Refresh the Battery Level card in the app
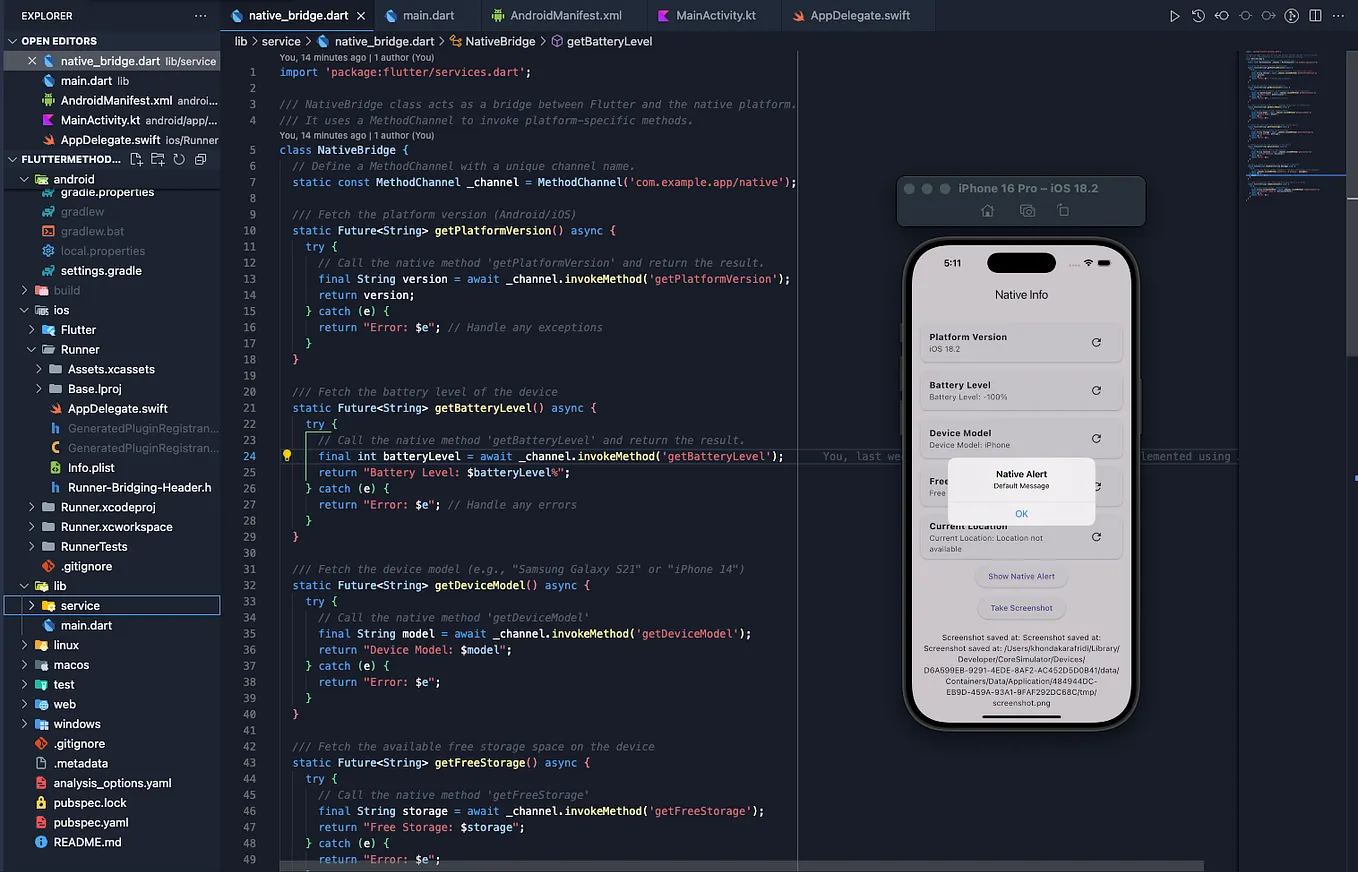 point(1096,390)
